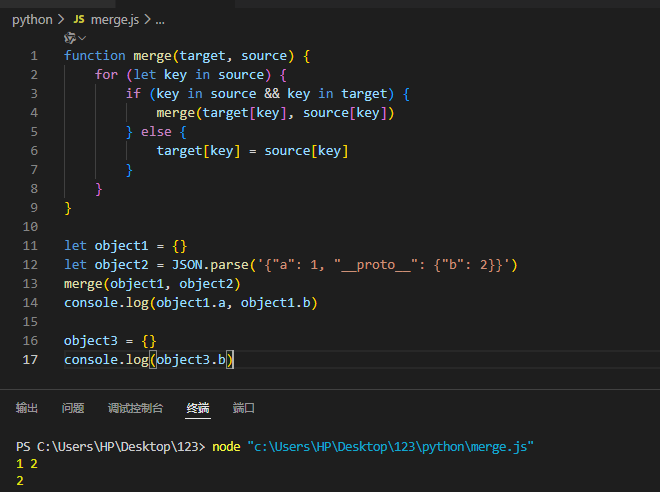Open the 调试控制台 tab
The image size is (660, 492).
click(135, 408)
